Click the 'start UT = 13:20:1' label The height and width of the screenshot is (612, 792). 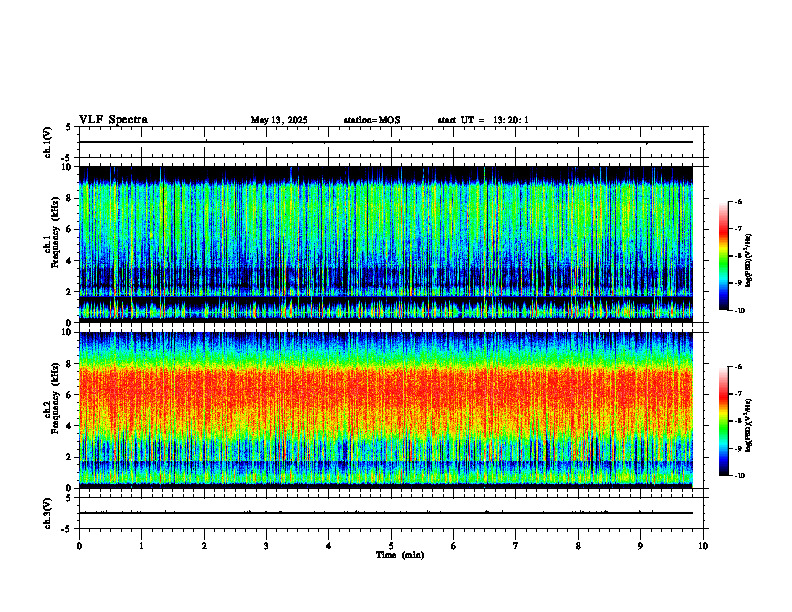(483, 120)
